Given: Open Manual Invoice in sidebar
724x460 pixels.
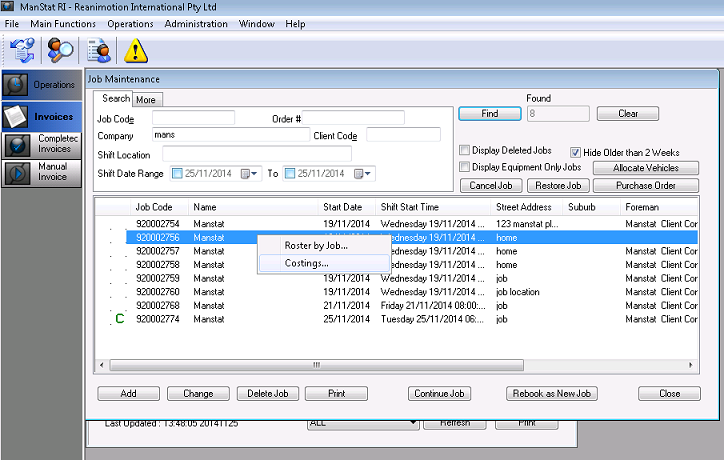Looking at the screenshot, I should click(42, 172).
